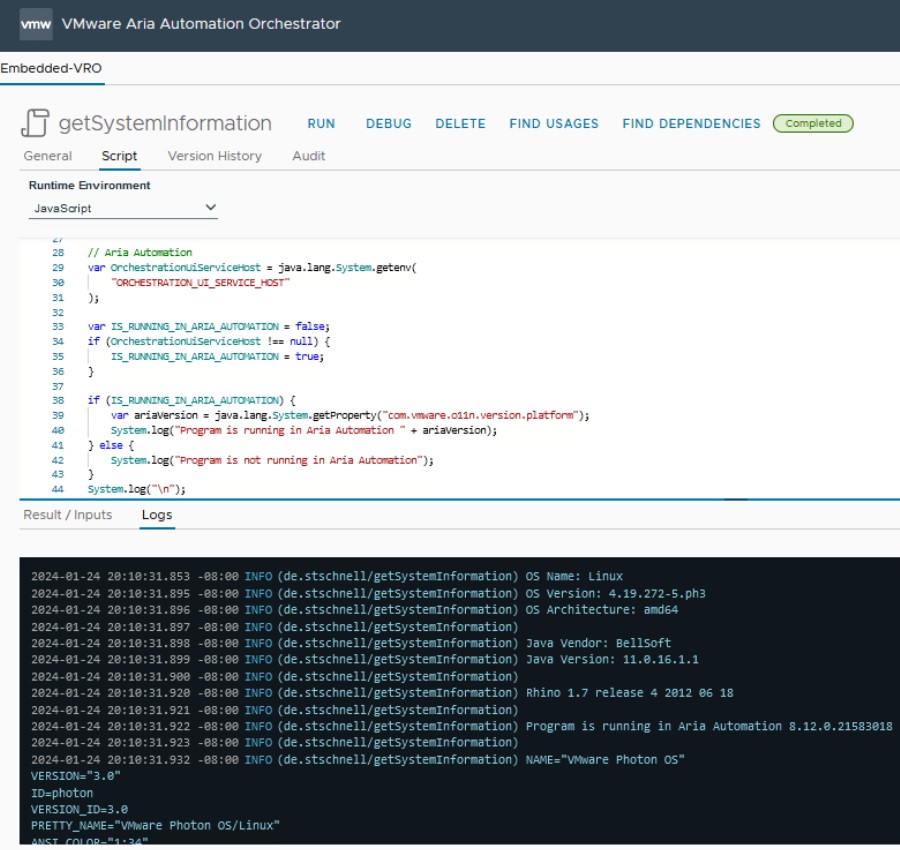Open the Audit tab
Screen dimensions: 900x850
pos(309,156)
